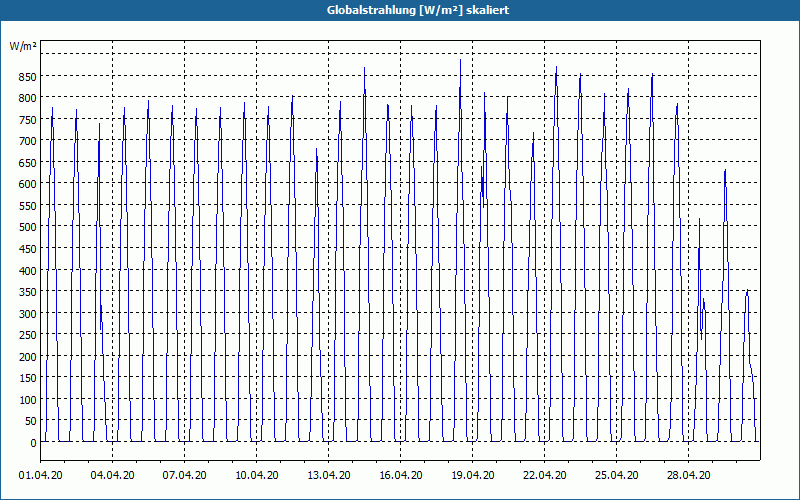Click the 04.04.20 date label
800x500 pixels.
pos(113,475)
